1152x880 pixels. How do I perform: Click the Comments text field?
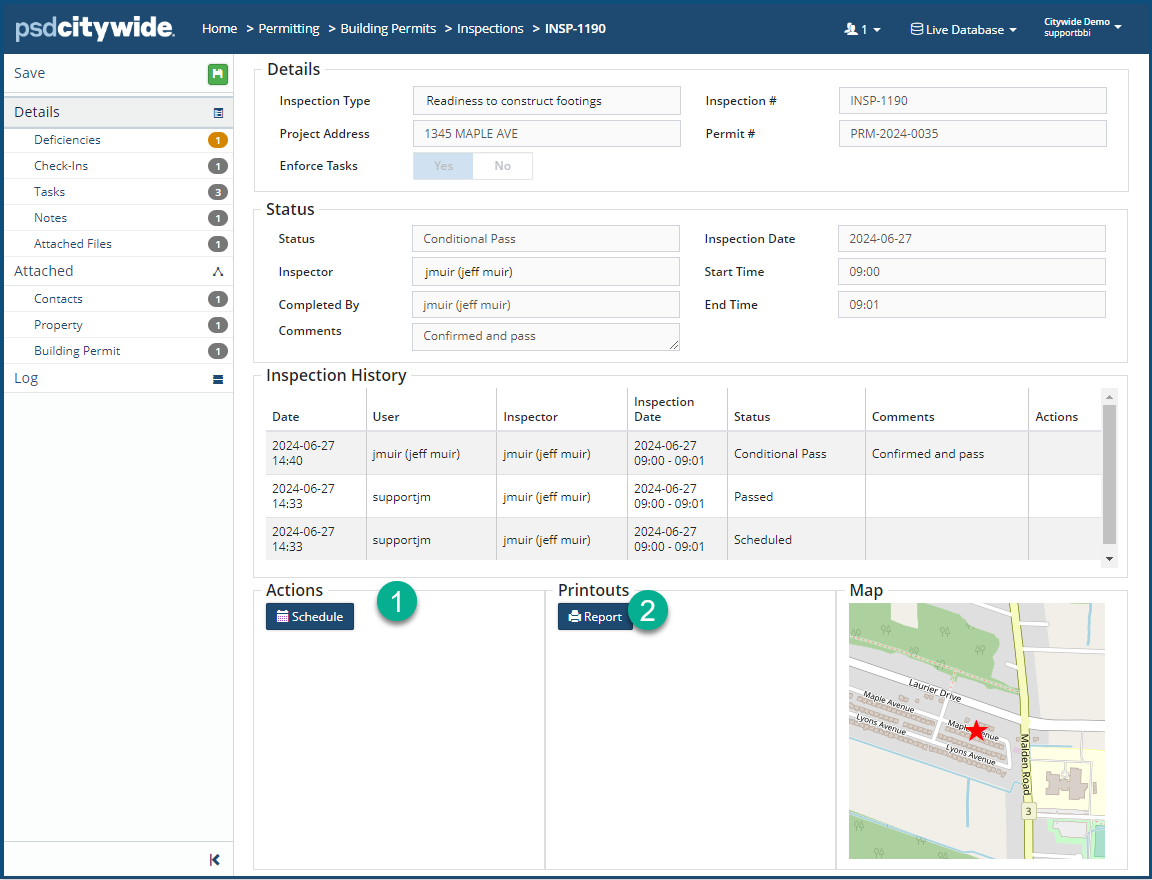(545, 337)
